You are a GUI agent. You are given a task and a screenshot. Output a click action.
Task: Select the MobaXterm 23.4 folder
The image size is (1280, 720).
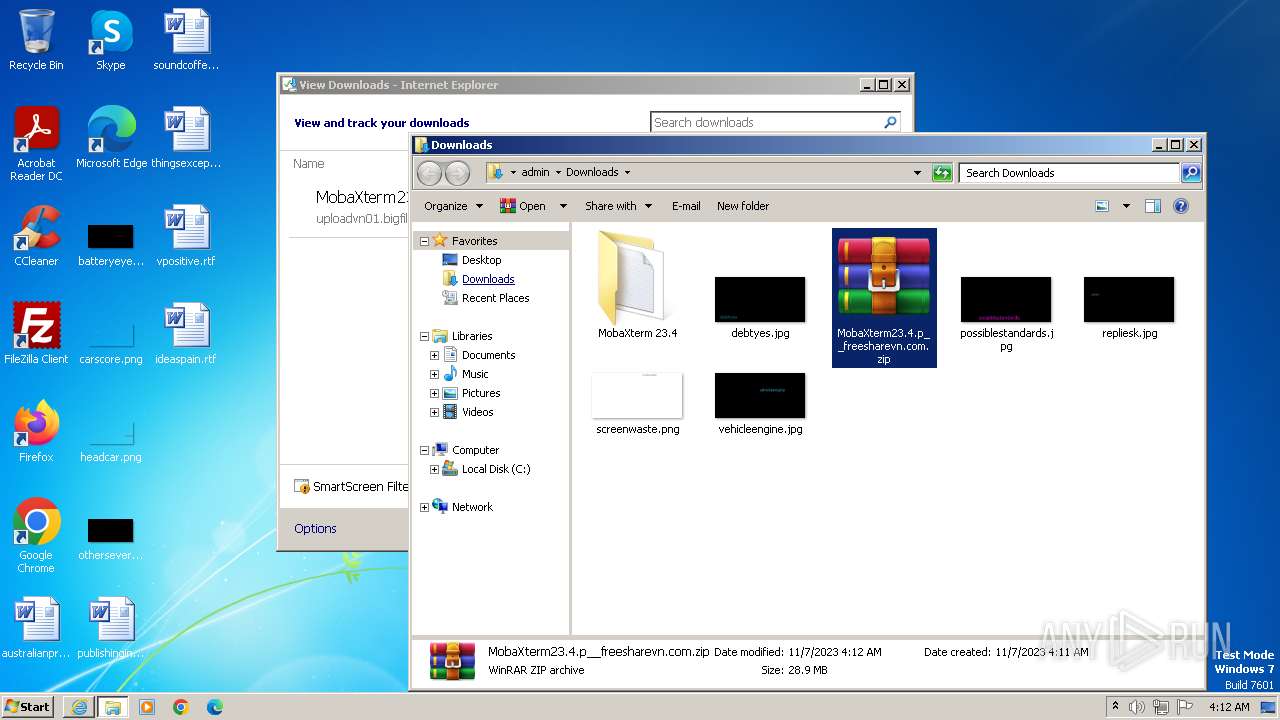point(637,286)
